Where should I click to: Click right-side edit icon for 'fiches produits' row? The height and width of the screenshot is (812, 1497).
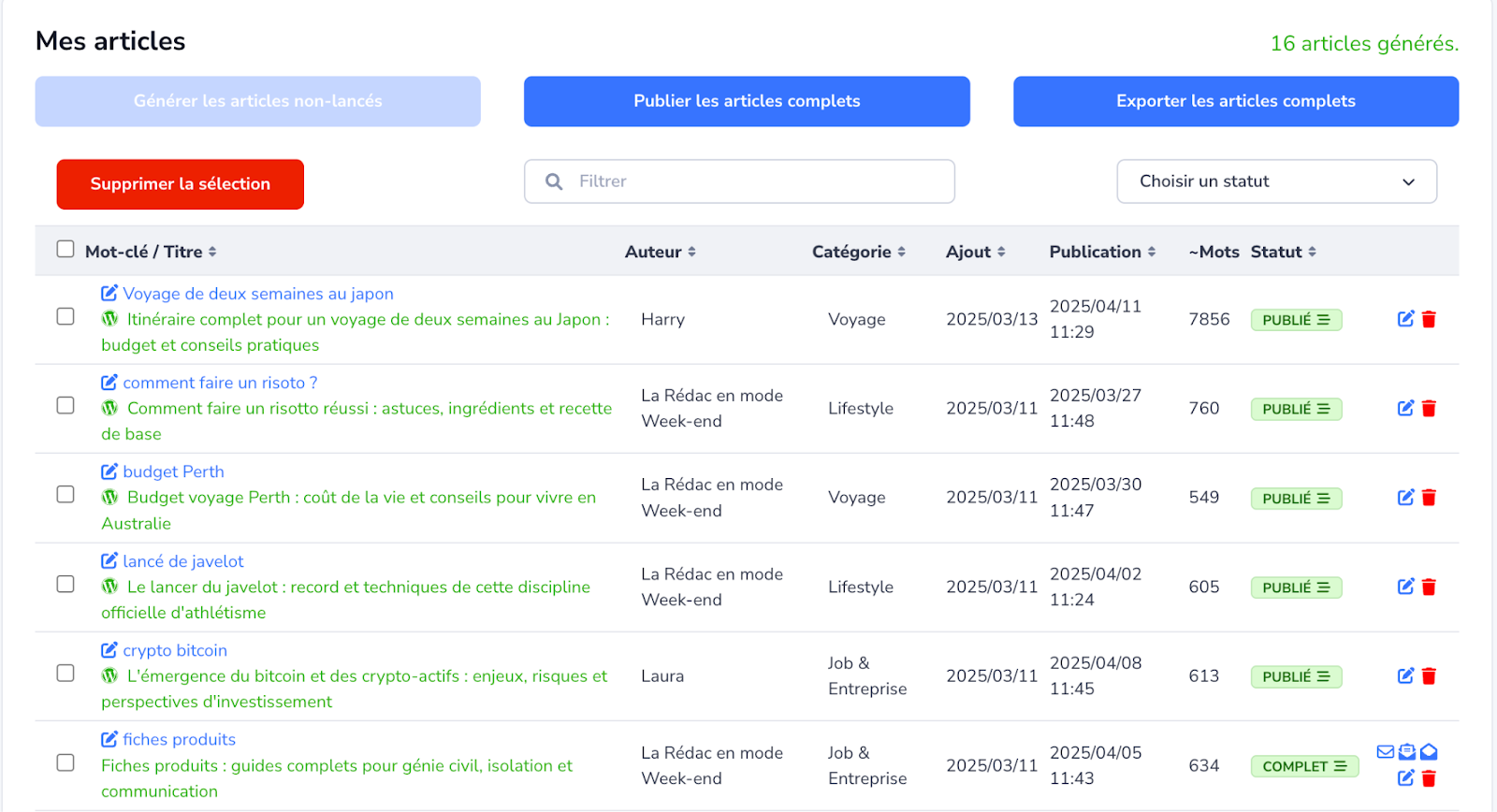[x=1405, y=777]
